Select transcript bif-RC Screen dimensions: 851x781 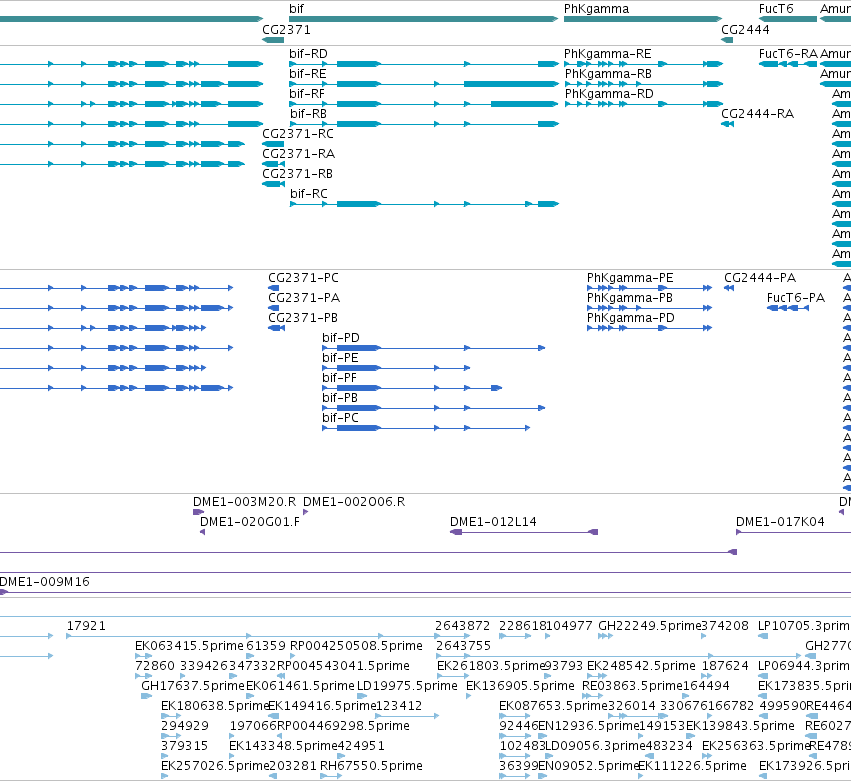point(424,204)
